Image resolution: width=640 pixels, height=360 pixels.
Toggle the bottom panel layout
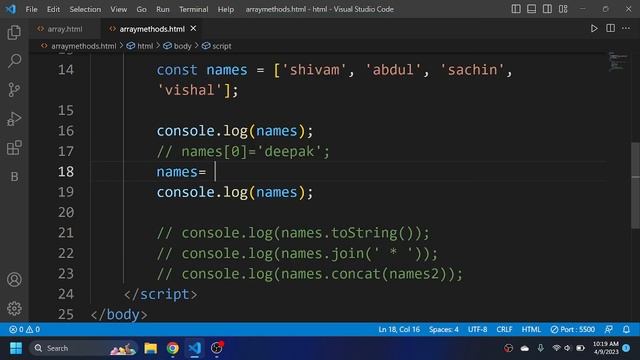click(531, 9)
